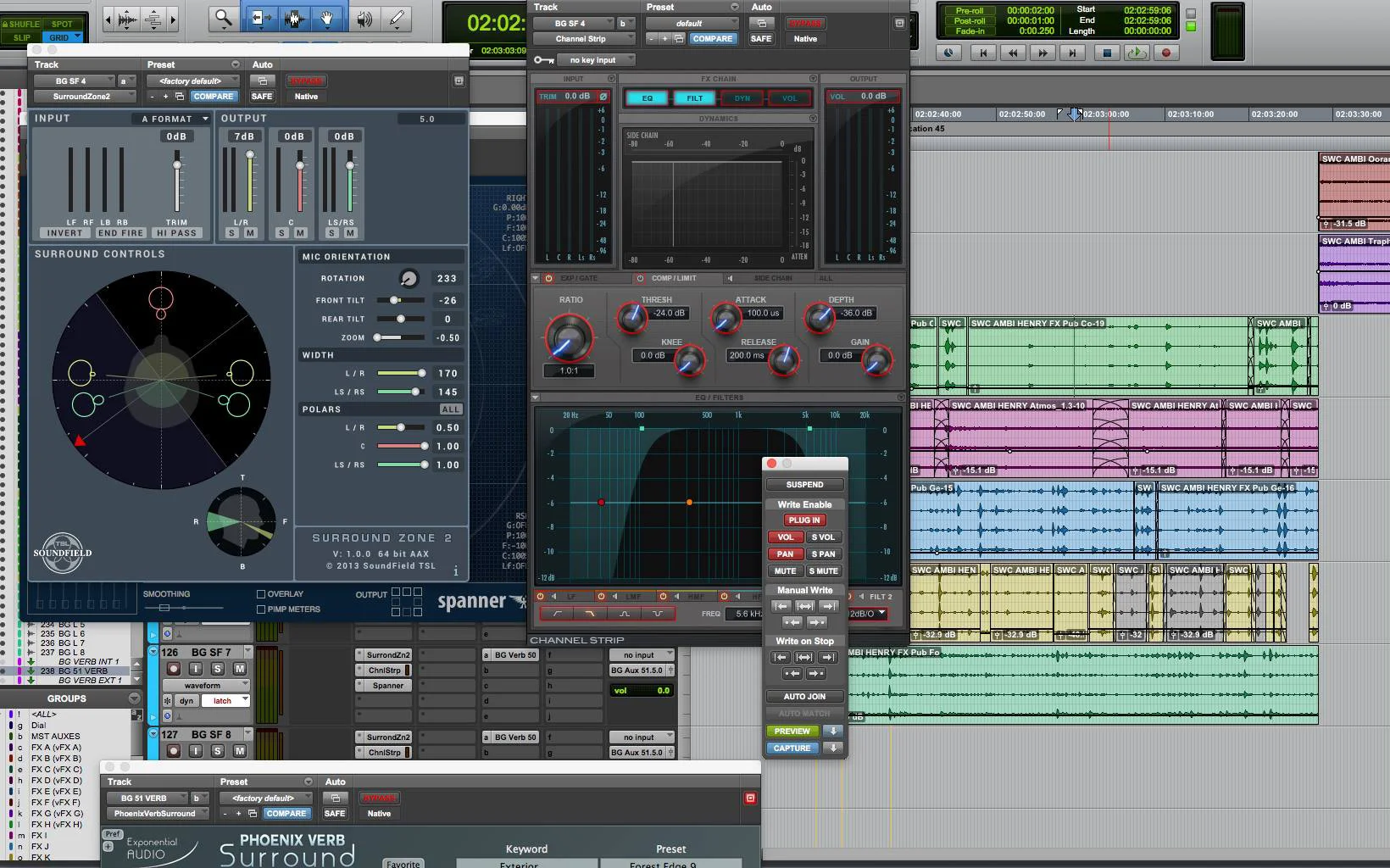
Task: Click Manual Write to all arrow icon
Action: coord(805,606)
